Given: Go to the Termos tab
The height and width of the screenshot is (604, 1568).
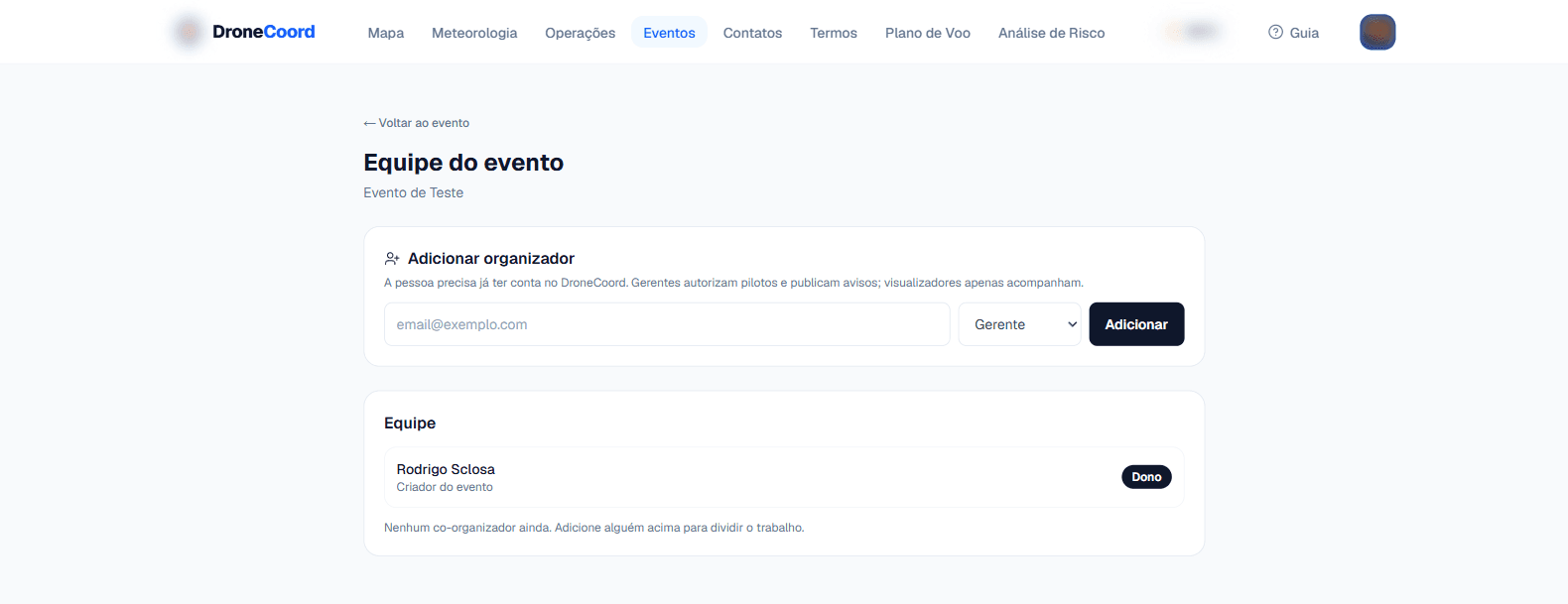Looking at the screenshot, I should (x=834, y=33).
